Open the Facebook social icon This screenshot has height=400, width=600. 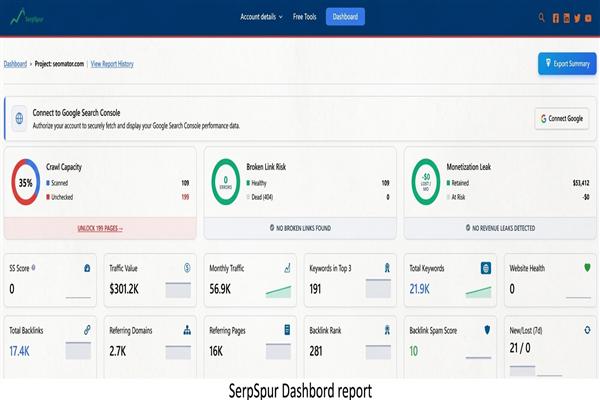[556, 18]
